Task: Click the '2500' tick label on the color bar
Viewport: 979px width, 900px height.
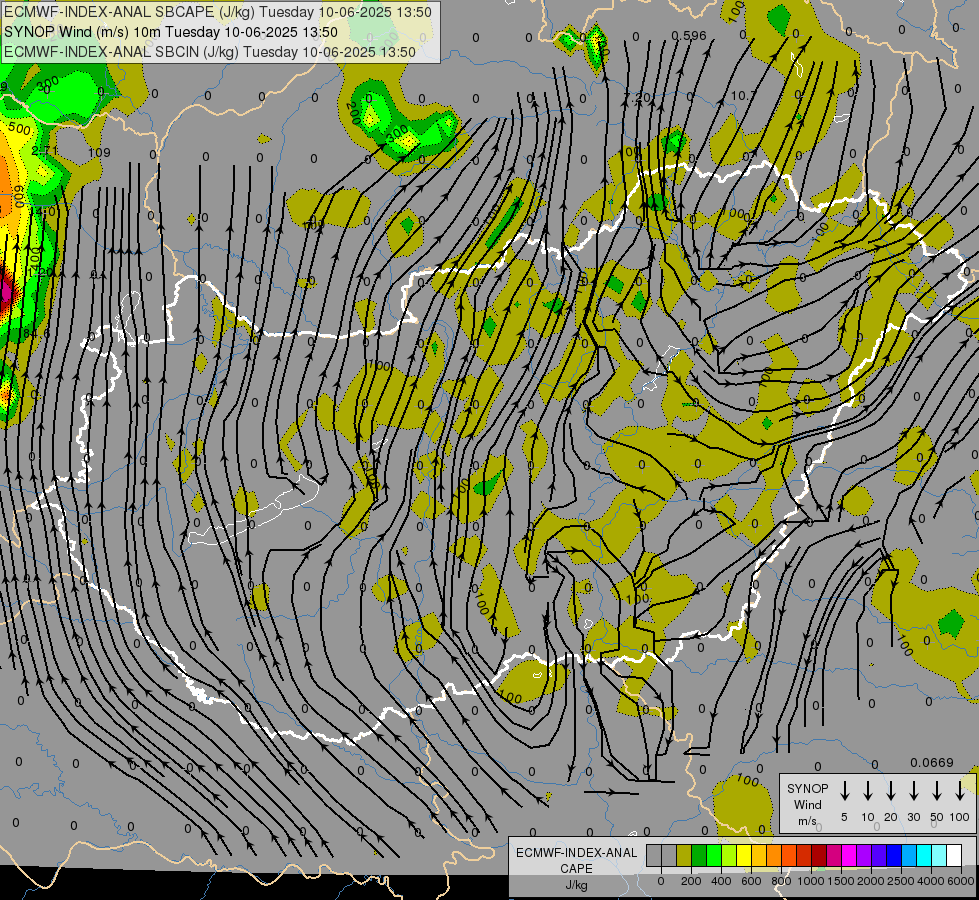Action: pyautogui.click(x=901, y=881)
